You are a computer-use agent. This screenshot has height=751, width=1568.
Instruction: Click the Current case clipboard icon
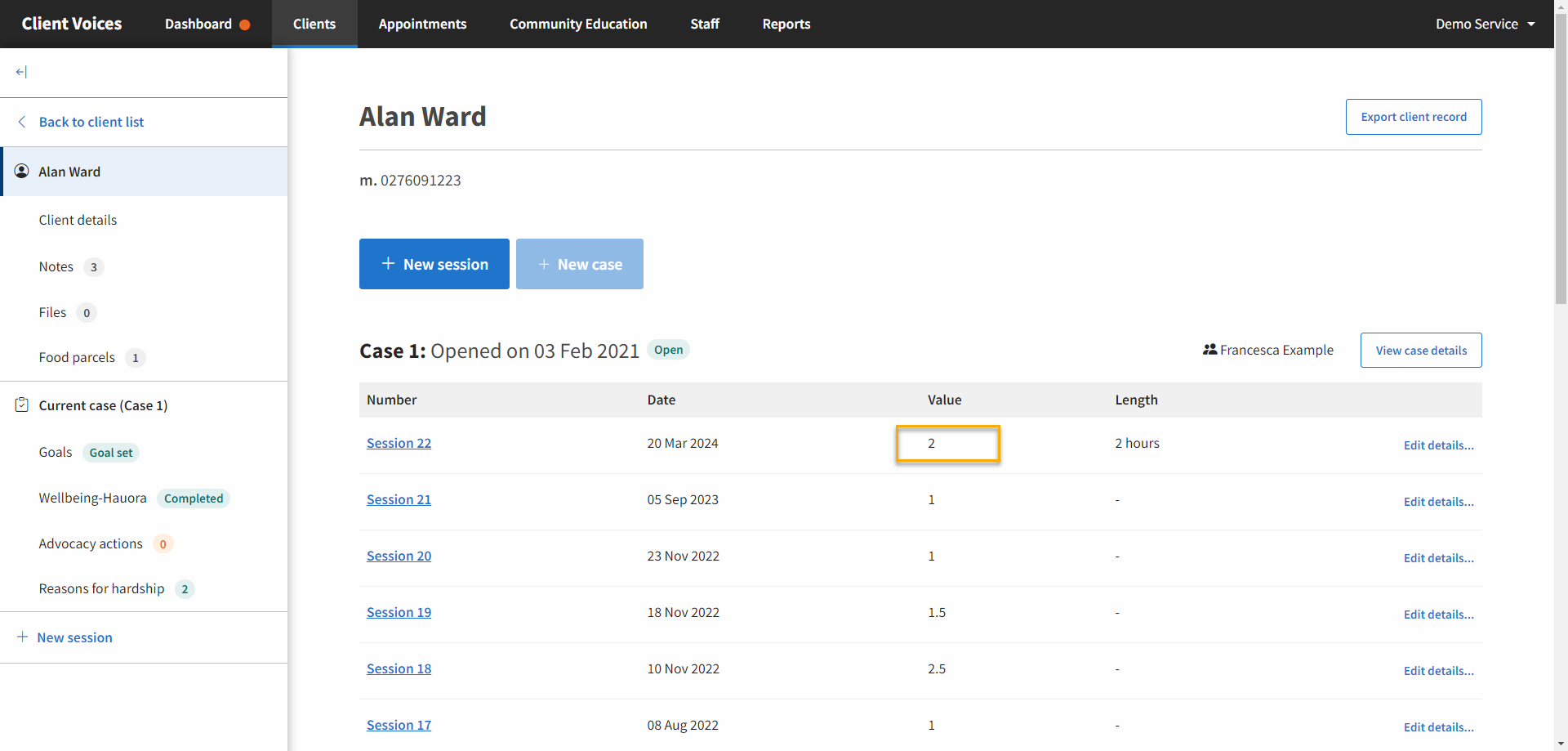point(22,405)
